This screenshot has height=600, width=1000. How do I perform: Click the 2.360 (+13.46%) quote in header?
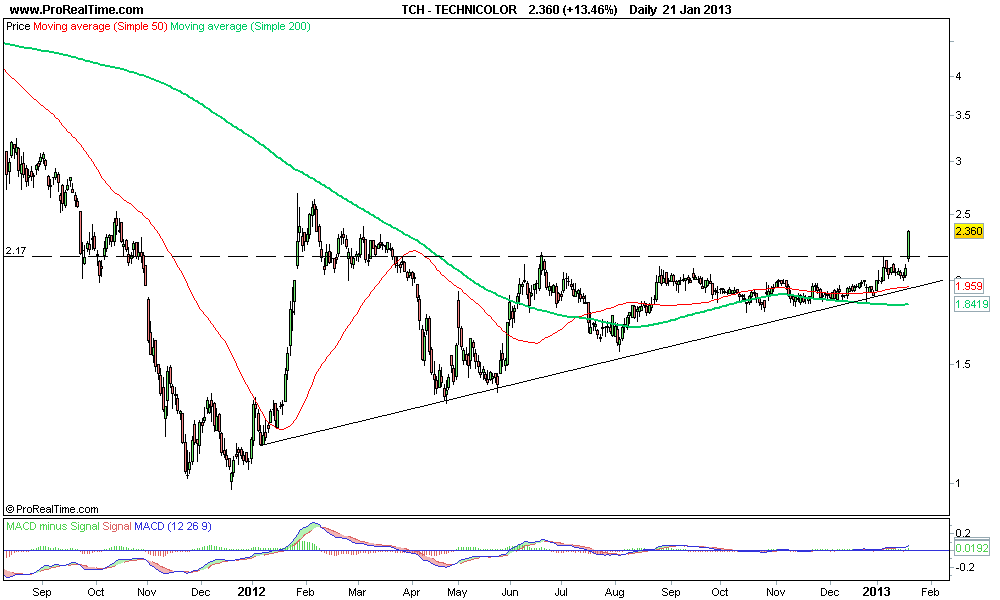point(573,10)
